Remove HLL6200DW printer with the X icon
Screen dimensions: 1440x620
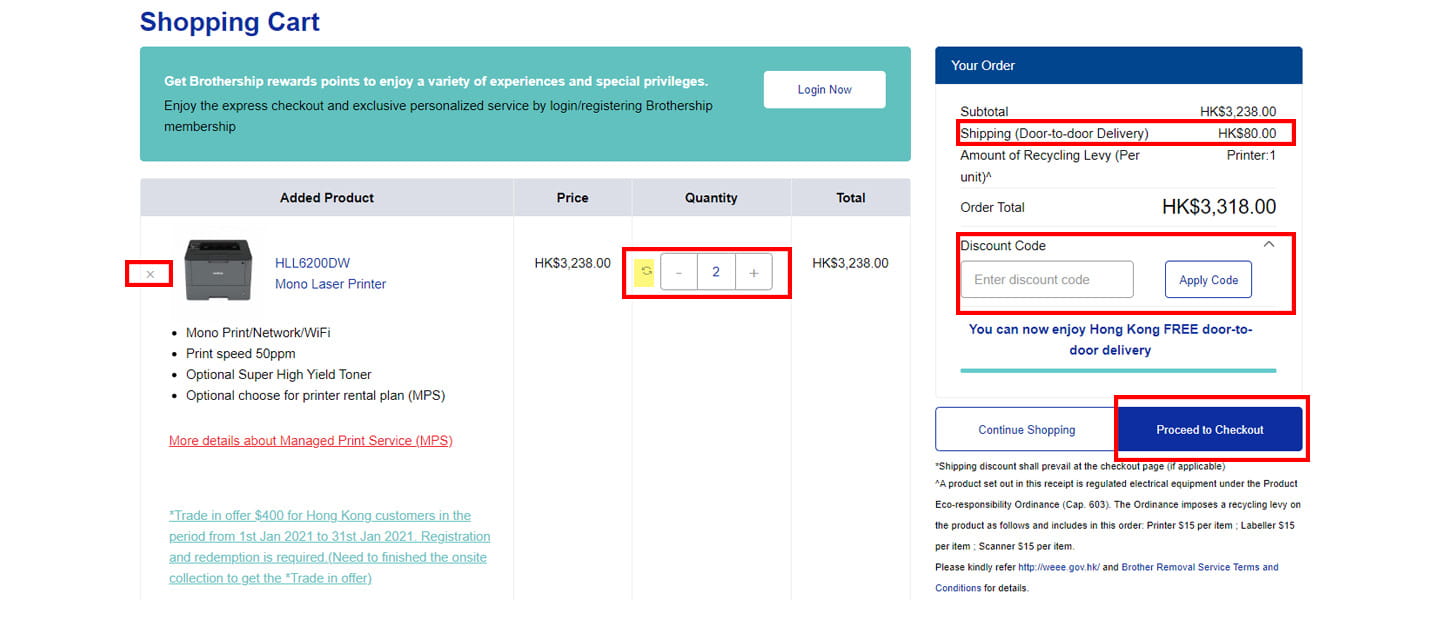point(150,274)
